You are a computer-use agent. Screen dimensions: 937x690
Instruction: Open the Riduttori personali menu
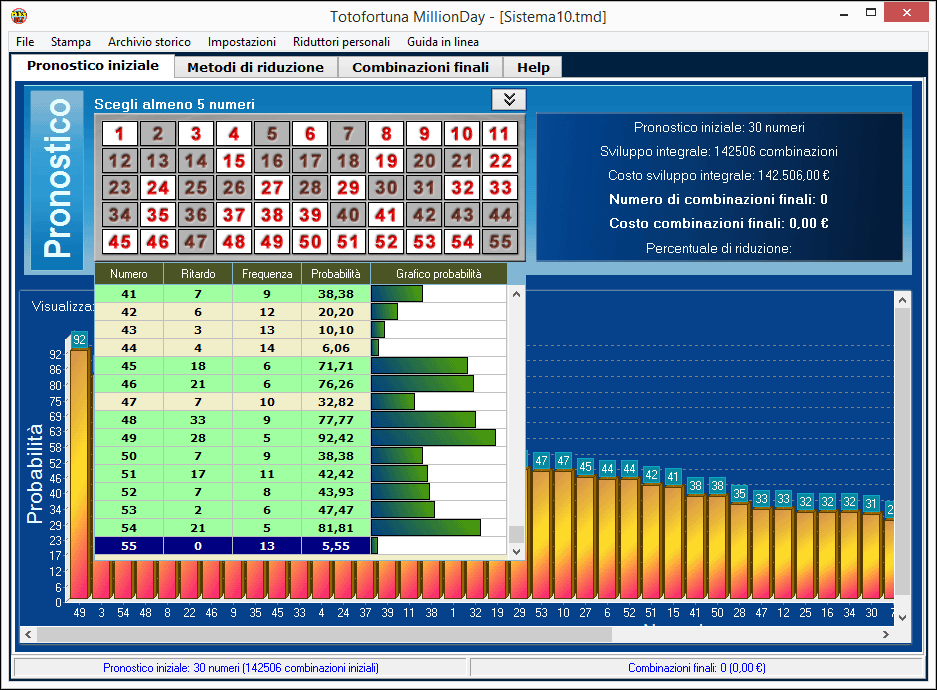(x=341, y=42)
